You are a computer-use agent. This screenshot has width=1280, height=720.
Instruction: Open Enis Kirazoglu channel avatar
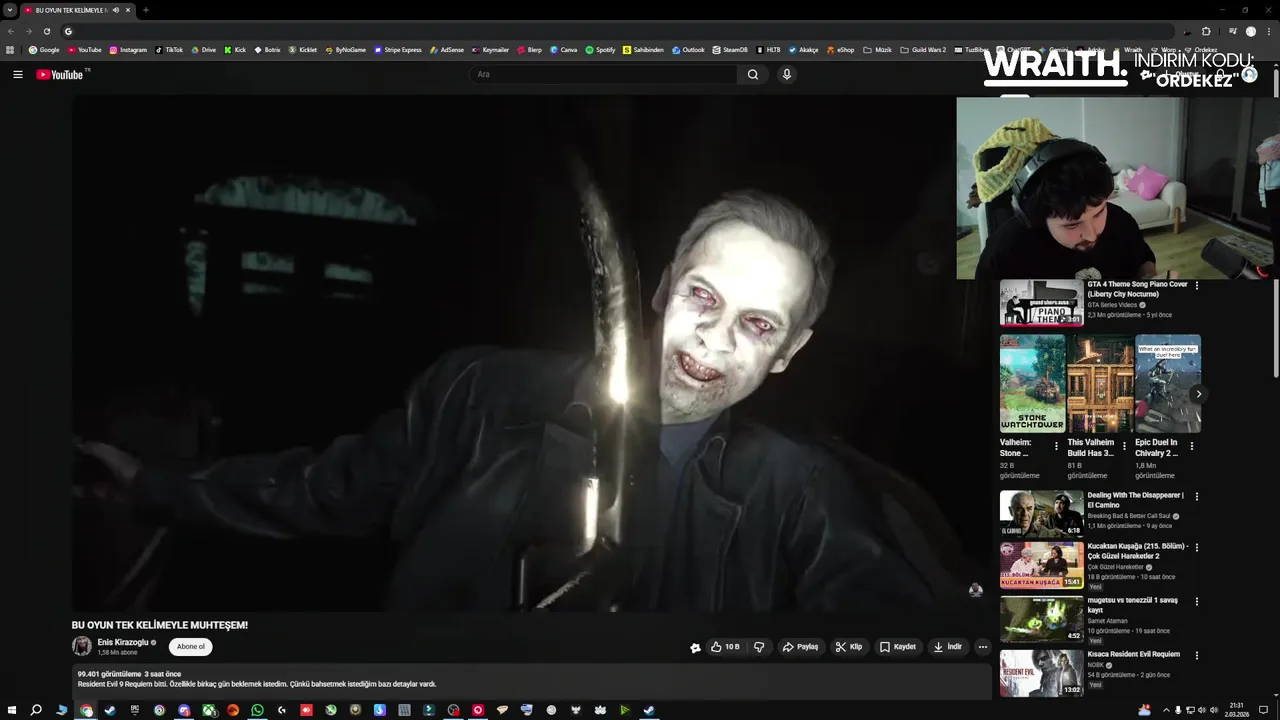coord(81,647)
